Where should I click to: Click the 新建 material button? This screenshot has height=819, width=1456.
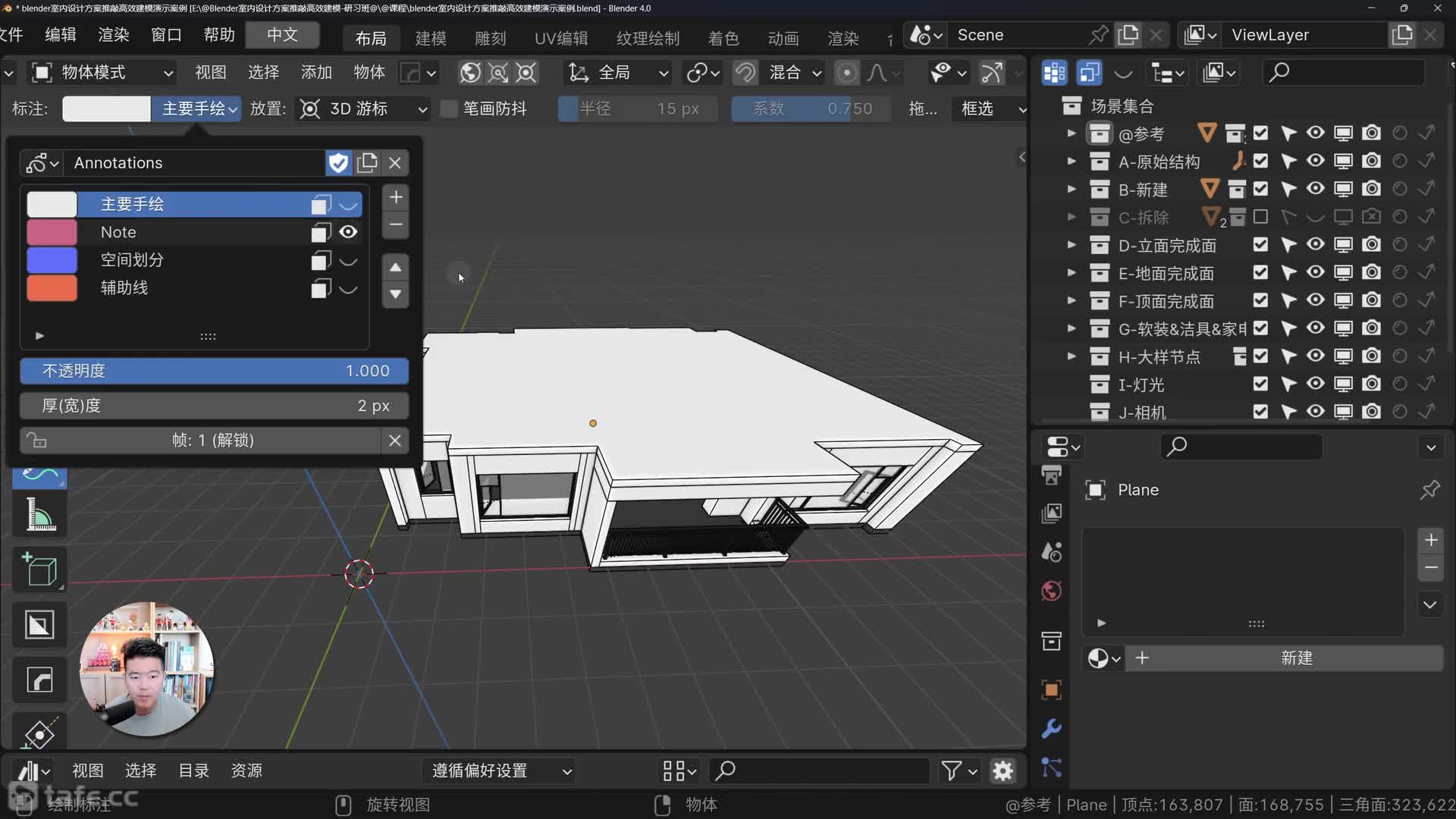1295,658
